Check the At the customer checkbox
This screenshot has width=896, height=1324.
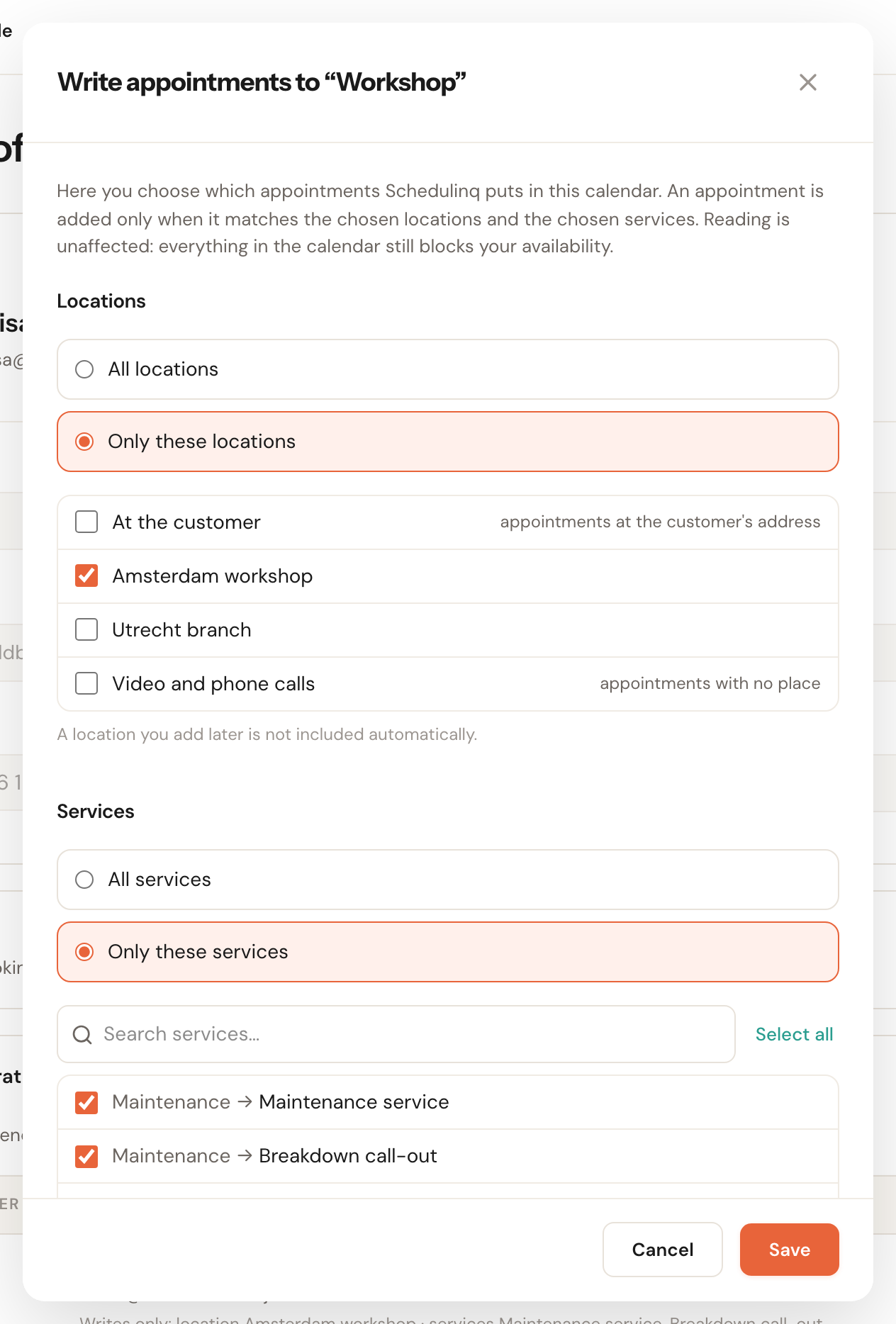tap(86, 522)
